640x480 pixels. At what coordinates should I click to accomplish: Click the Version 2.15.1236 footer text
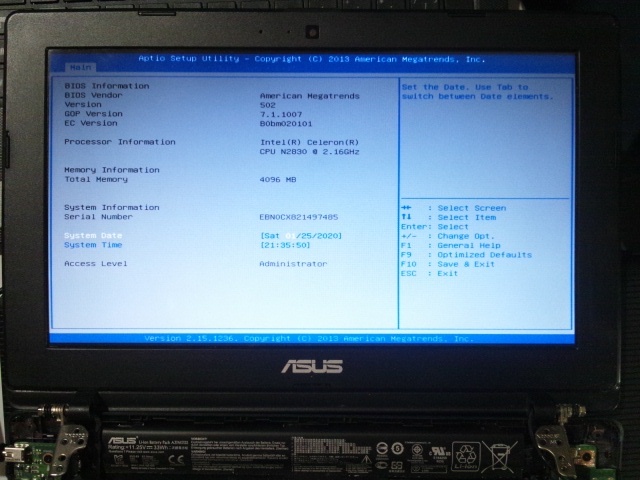pyautogui.click(x=309, y=338)
